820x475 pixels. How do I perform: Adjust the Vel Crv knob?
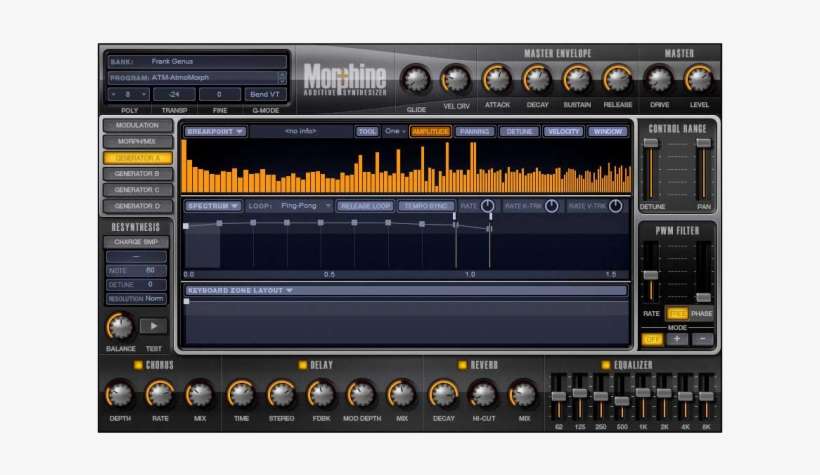(x=455, y=80)
